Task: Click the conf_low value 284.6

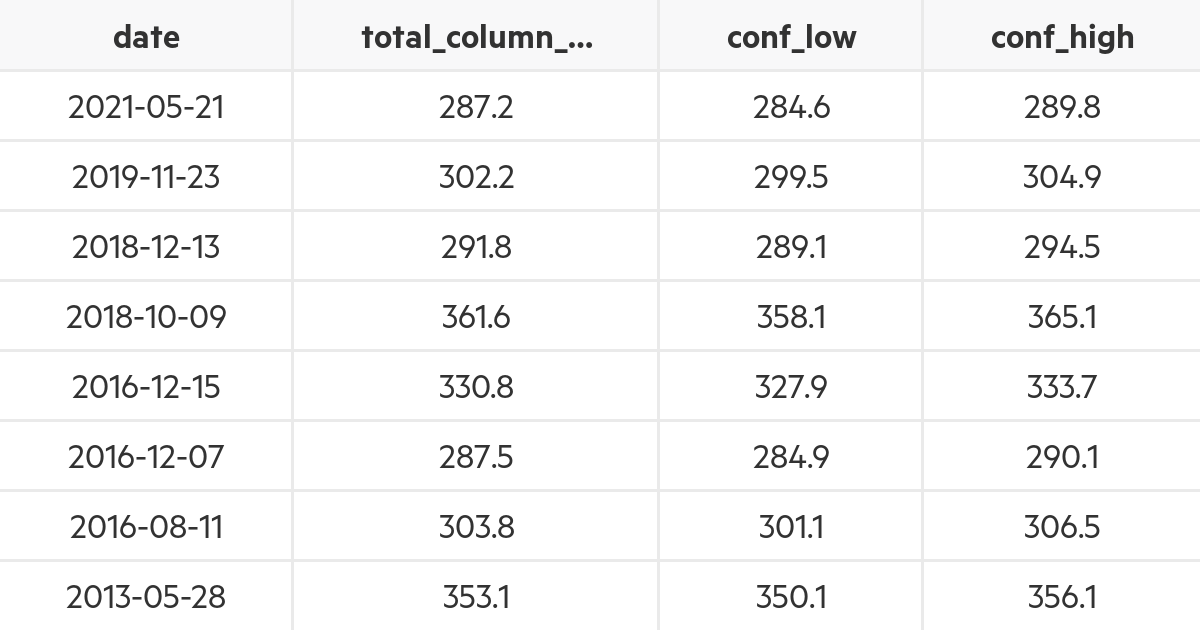Action: pyautogui.click(x=791, y=107)
